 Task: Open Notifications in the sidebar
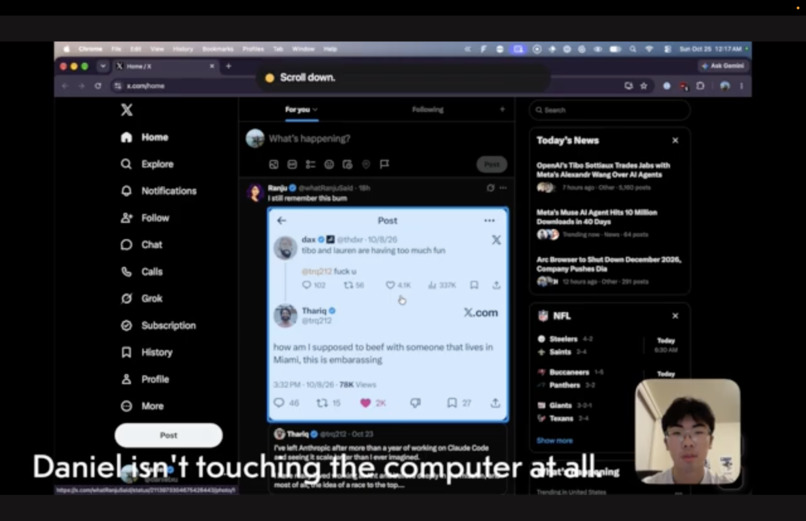coord(158,191)
